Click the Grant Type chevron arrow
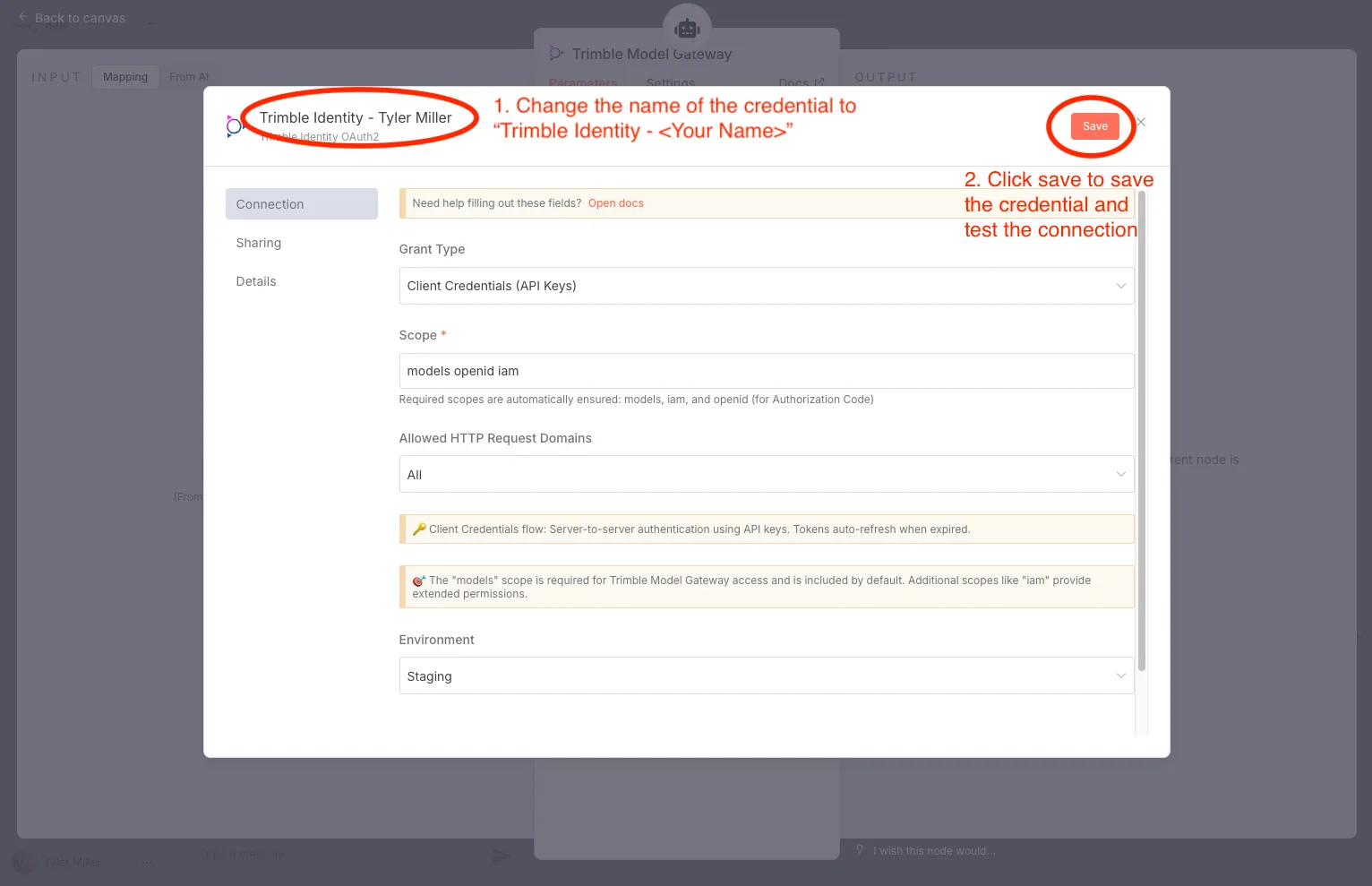 tap(1120, 286)
